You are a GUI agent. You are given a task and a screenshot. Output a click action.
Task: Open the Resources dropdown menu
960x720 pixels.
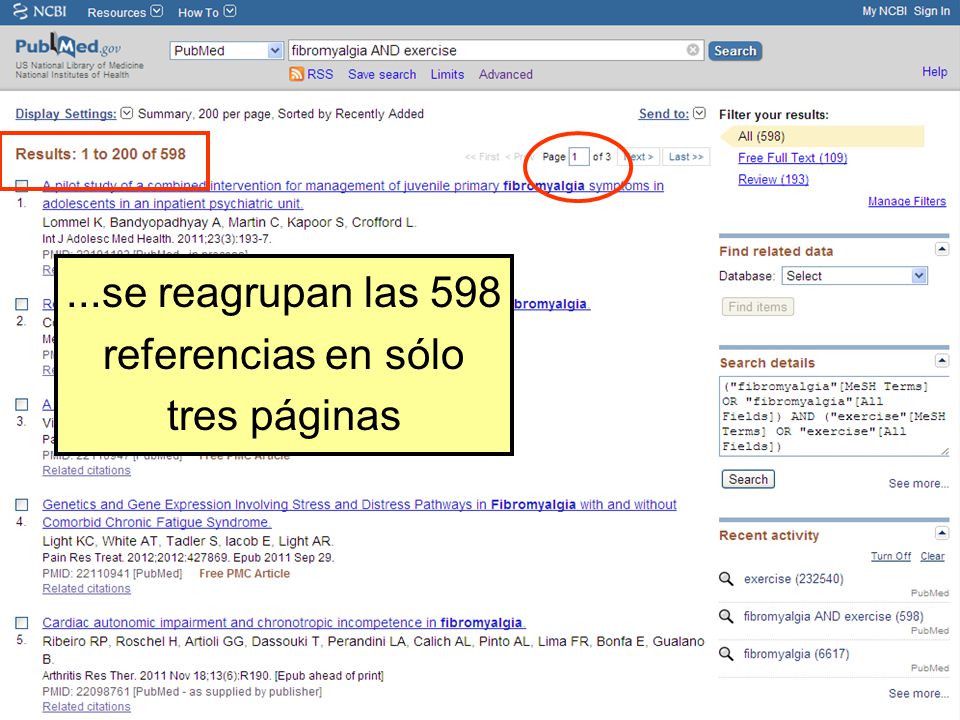[125, 12]
